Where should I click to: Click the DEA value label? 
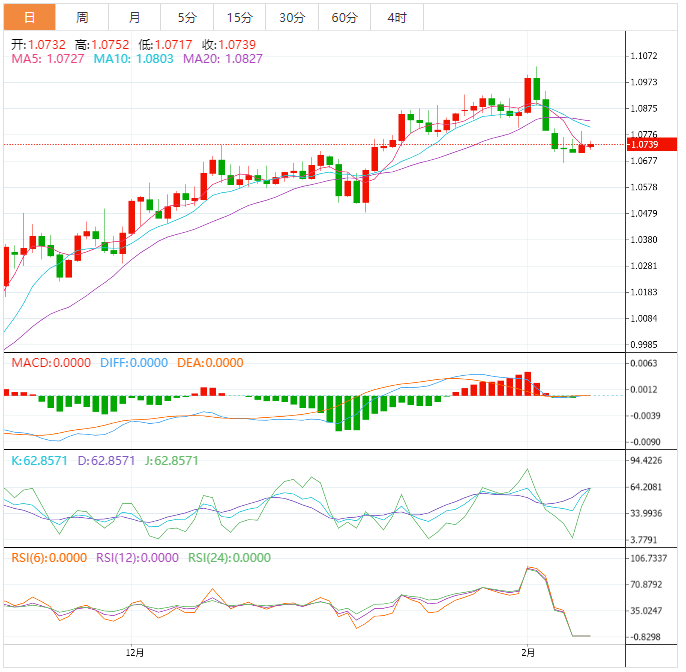click(x=210, y=363)
